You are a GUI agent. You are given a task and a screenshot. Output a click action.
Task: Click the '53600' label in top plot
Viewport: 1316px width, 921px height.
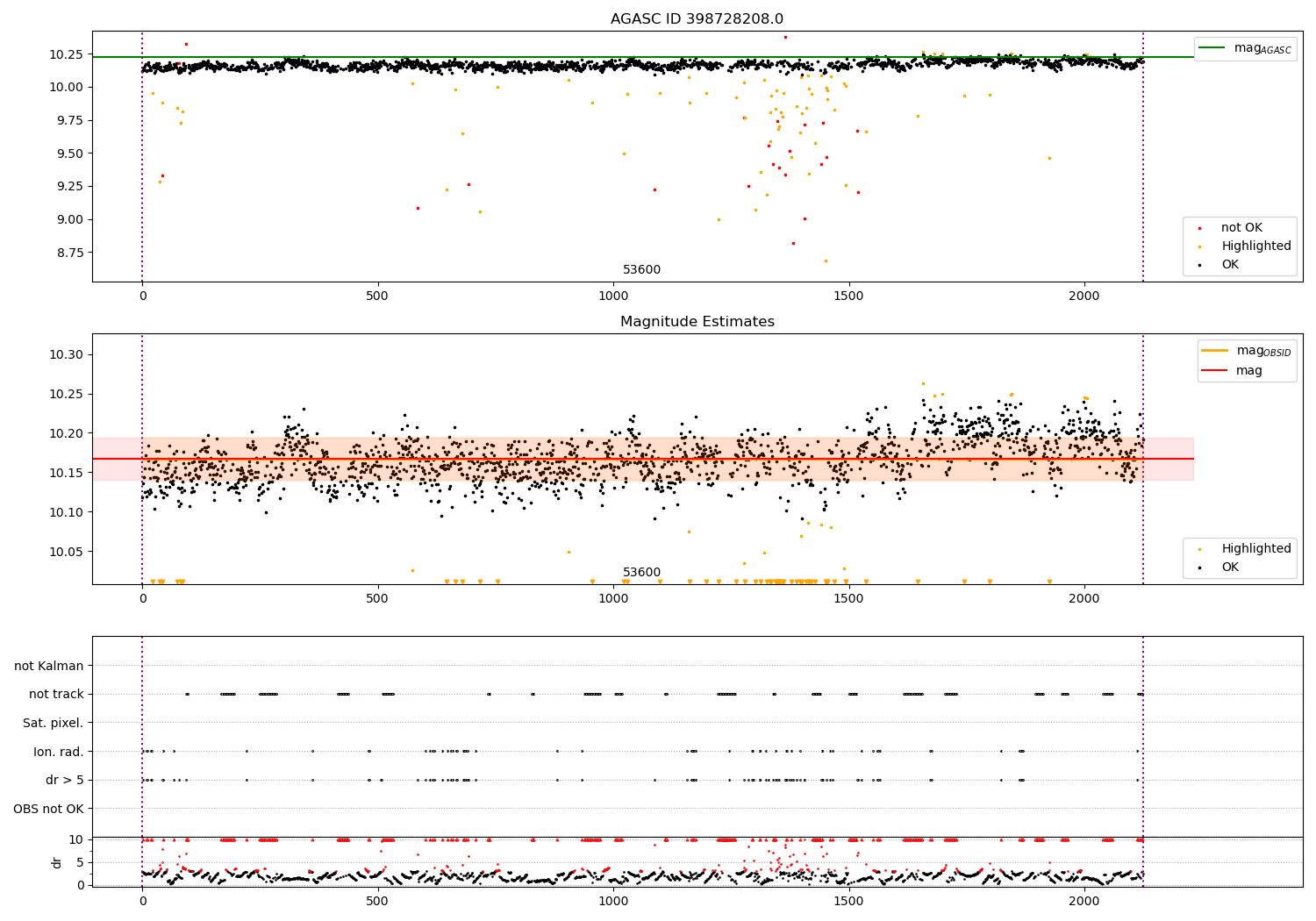tap(641, 270)
